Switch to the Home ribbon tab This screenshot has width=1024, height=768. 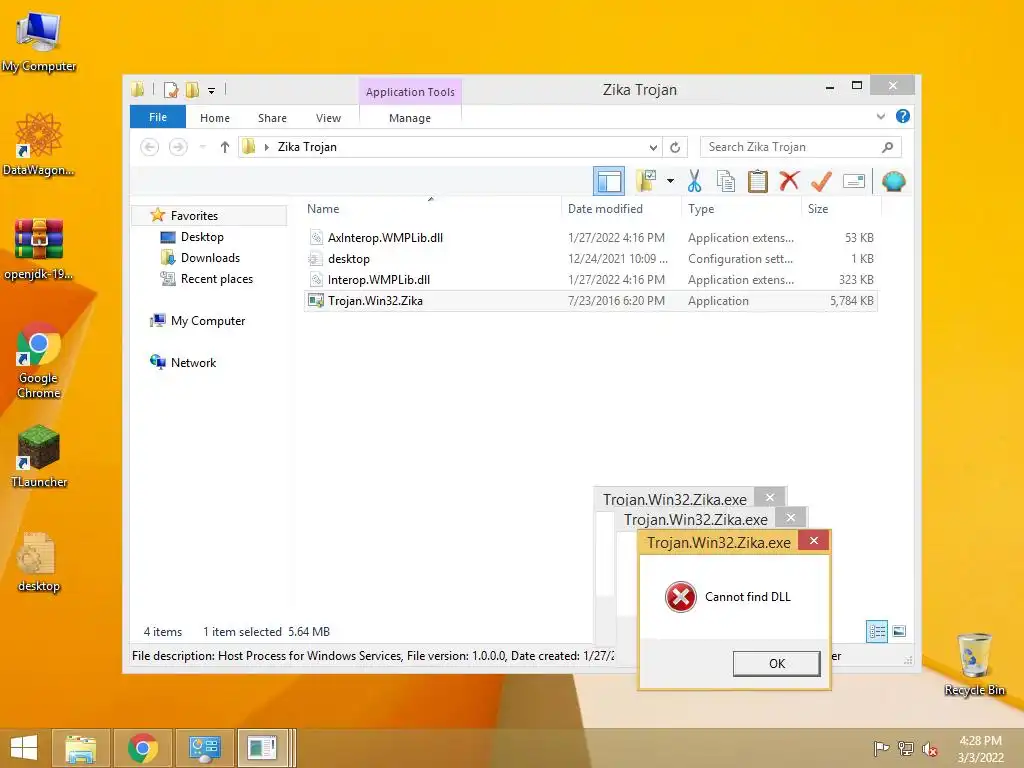215,118
